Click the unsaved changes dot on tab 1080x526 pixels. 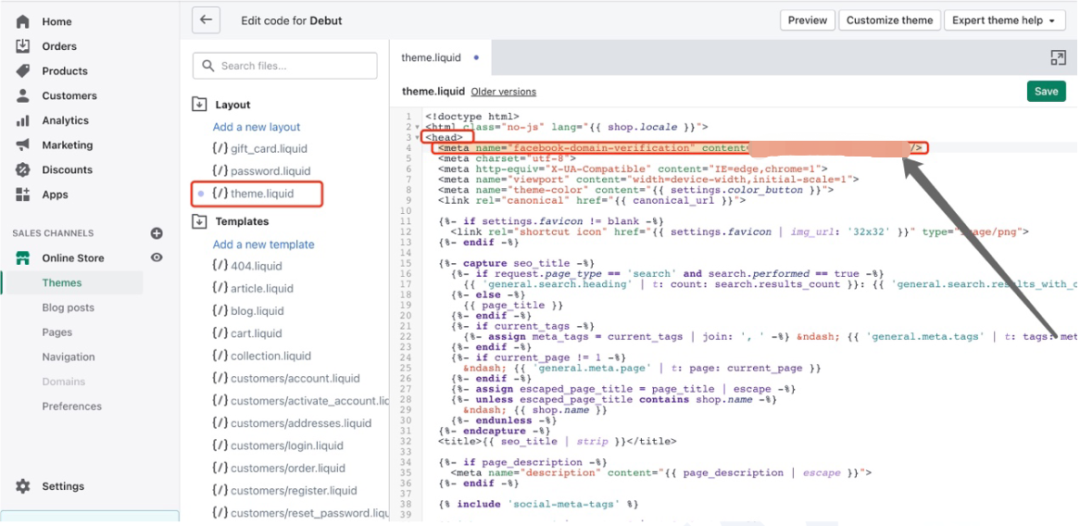pos(476,58)
